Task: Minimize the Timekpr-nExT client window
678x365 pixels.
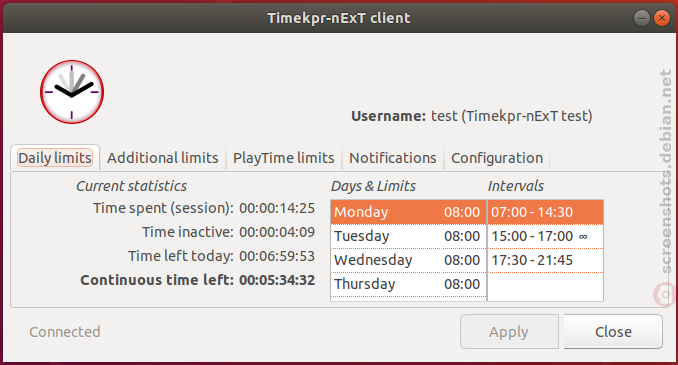Action: [x=642, y=18]
